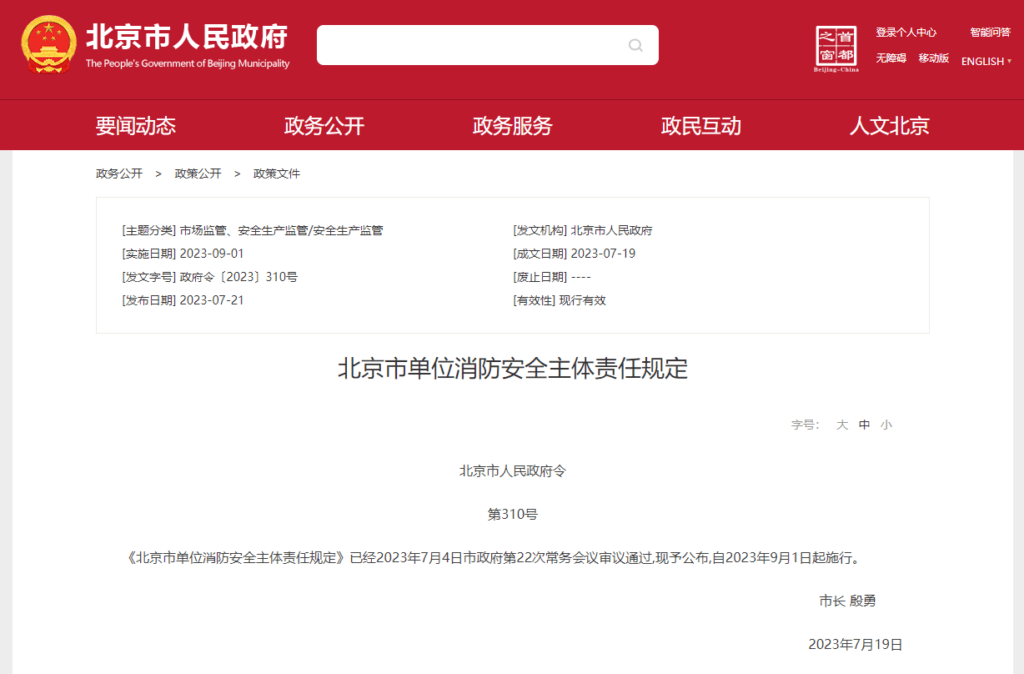Go to 政策文件 breadcrumb link
Image resolution: width=1024 pixels, height=674 pixels.
point(276,173)
